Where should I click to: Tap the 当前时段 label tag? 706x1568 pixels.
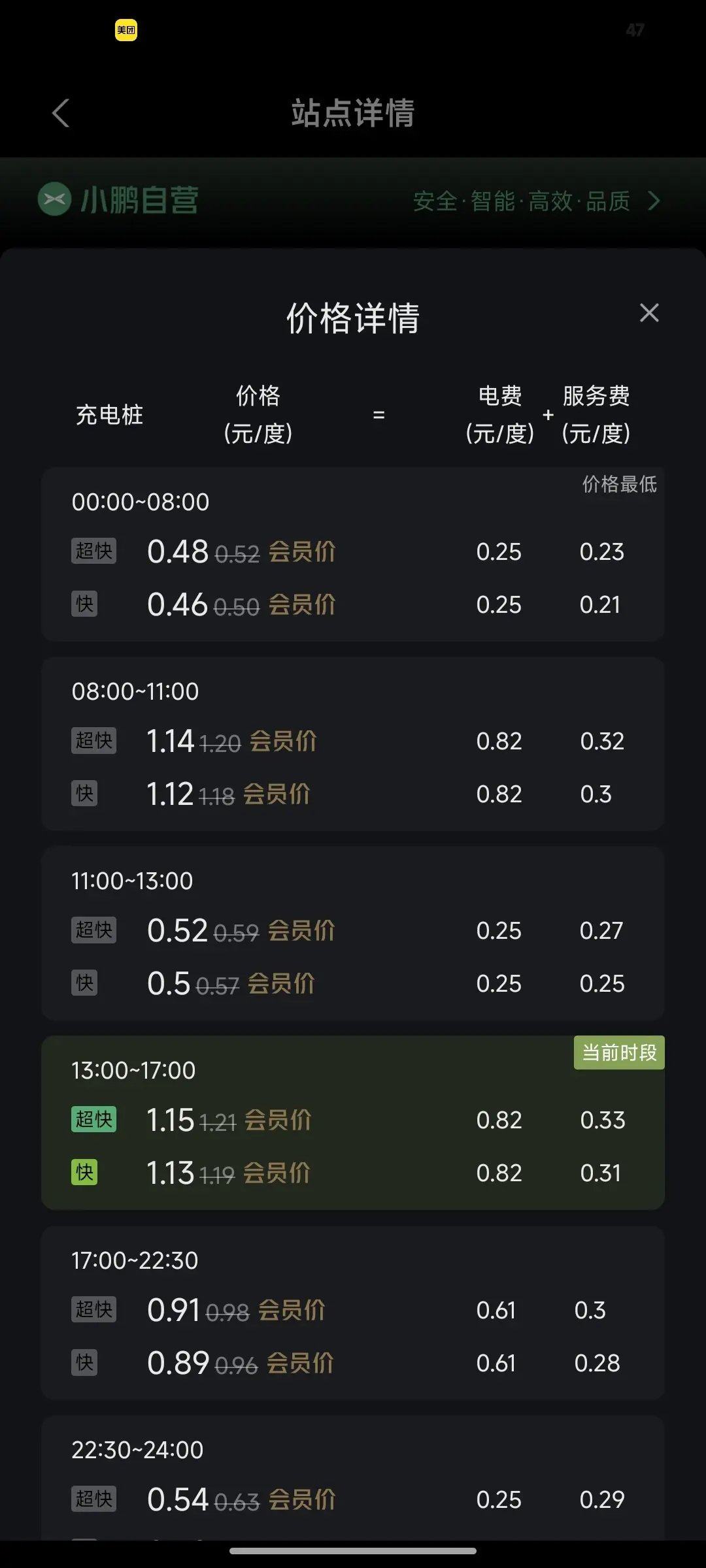pos(619,1053)
